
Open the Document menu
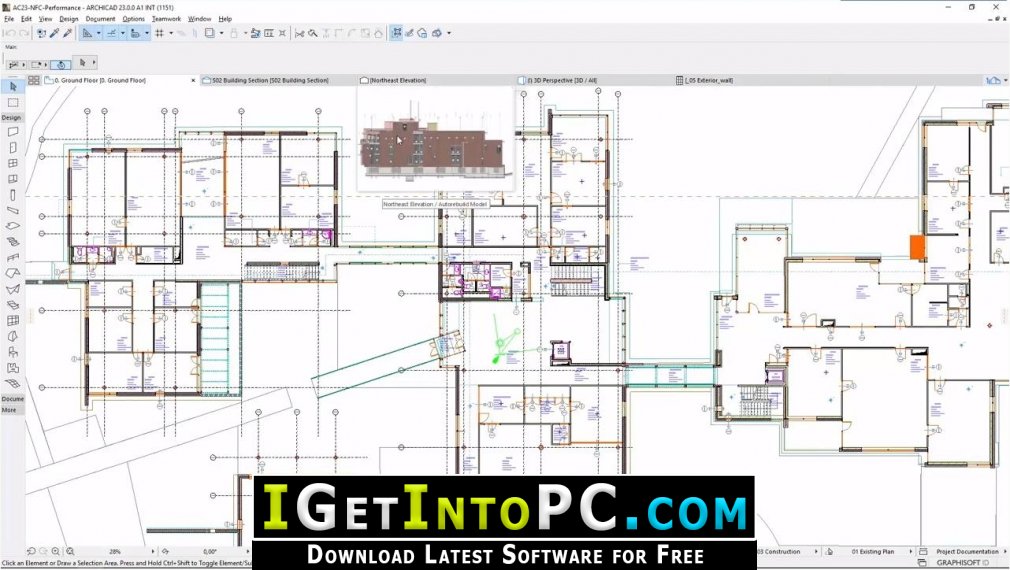(100, 19)
